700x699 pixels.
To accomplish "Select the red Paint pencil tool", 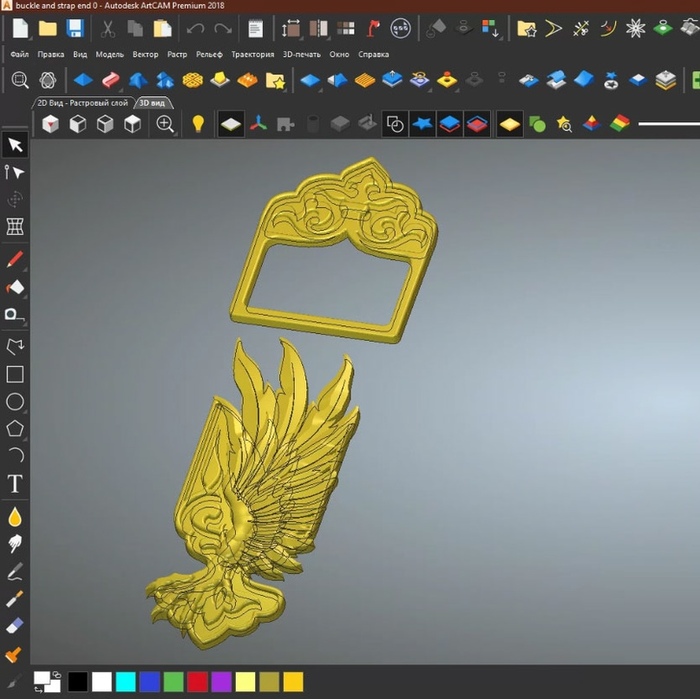I will [x=15, y=260].
